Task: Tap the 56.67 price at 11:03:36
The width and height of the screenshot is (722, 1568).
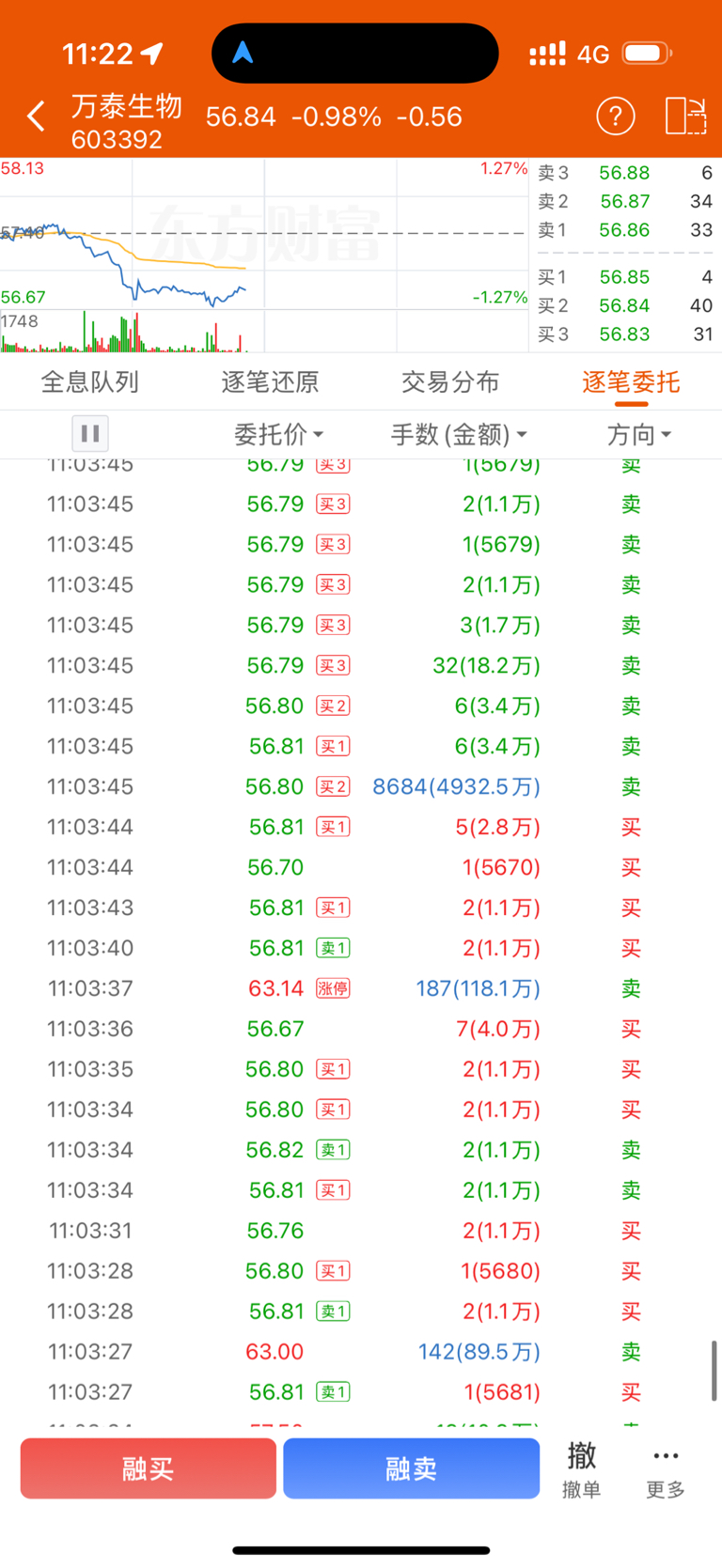Action: tap(275, 1029)
